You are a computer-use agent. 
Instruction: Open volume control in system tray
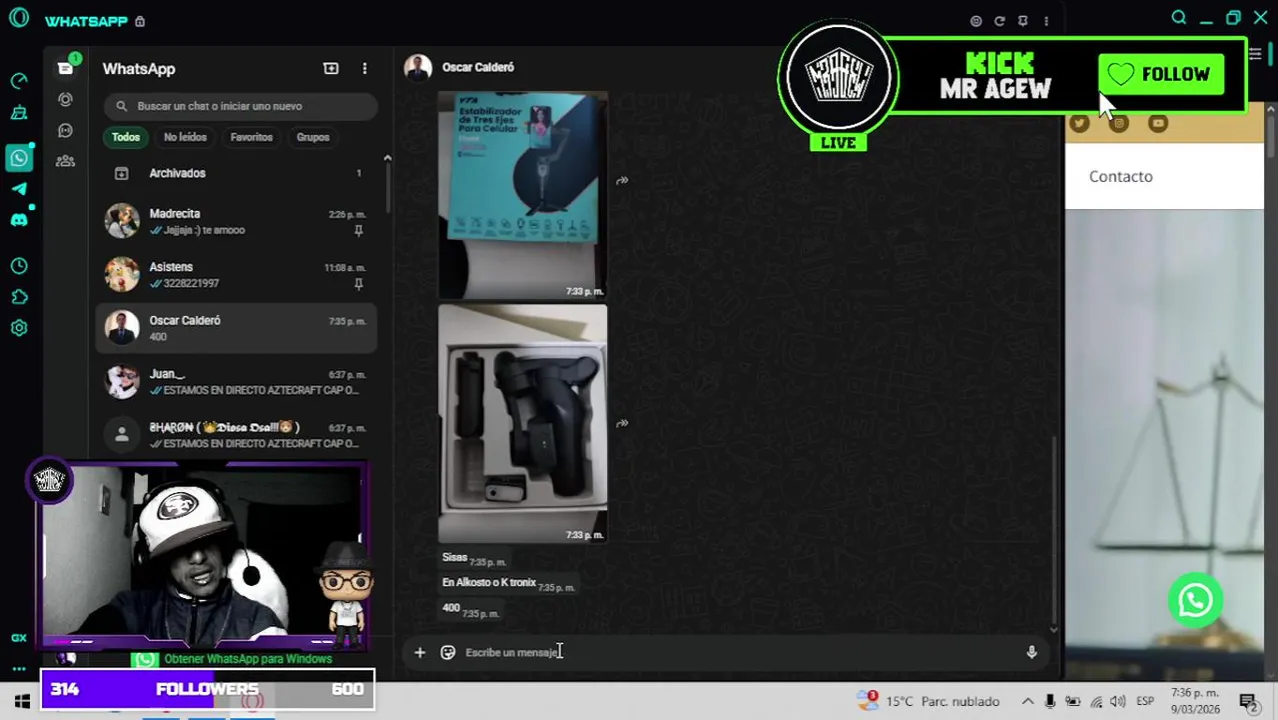point(1118,701)
